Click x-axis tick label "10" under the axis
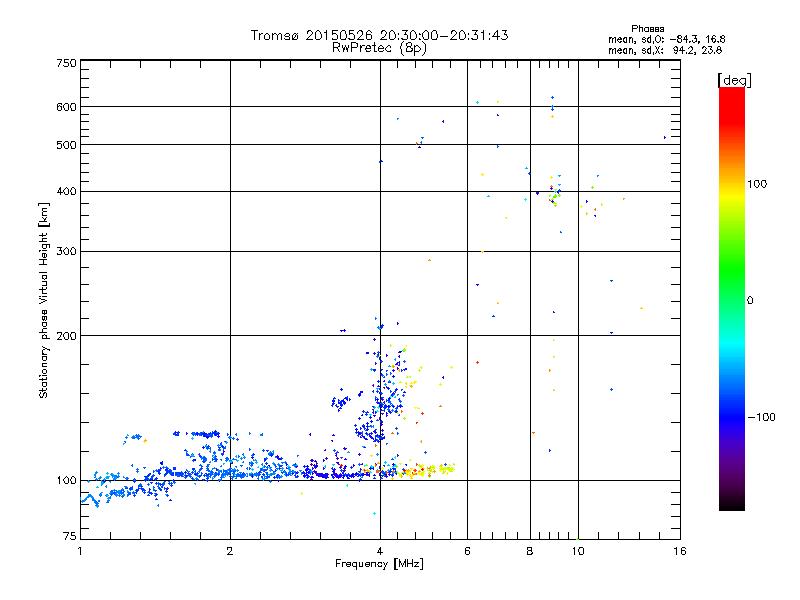Viewport: 800px width, 600px height. click(578, 551)
